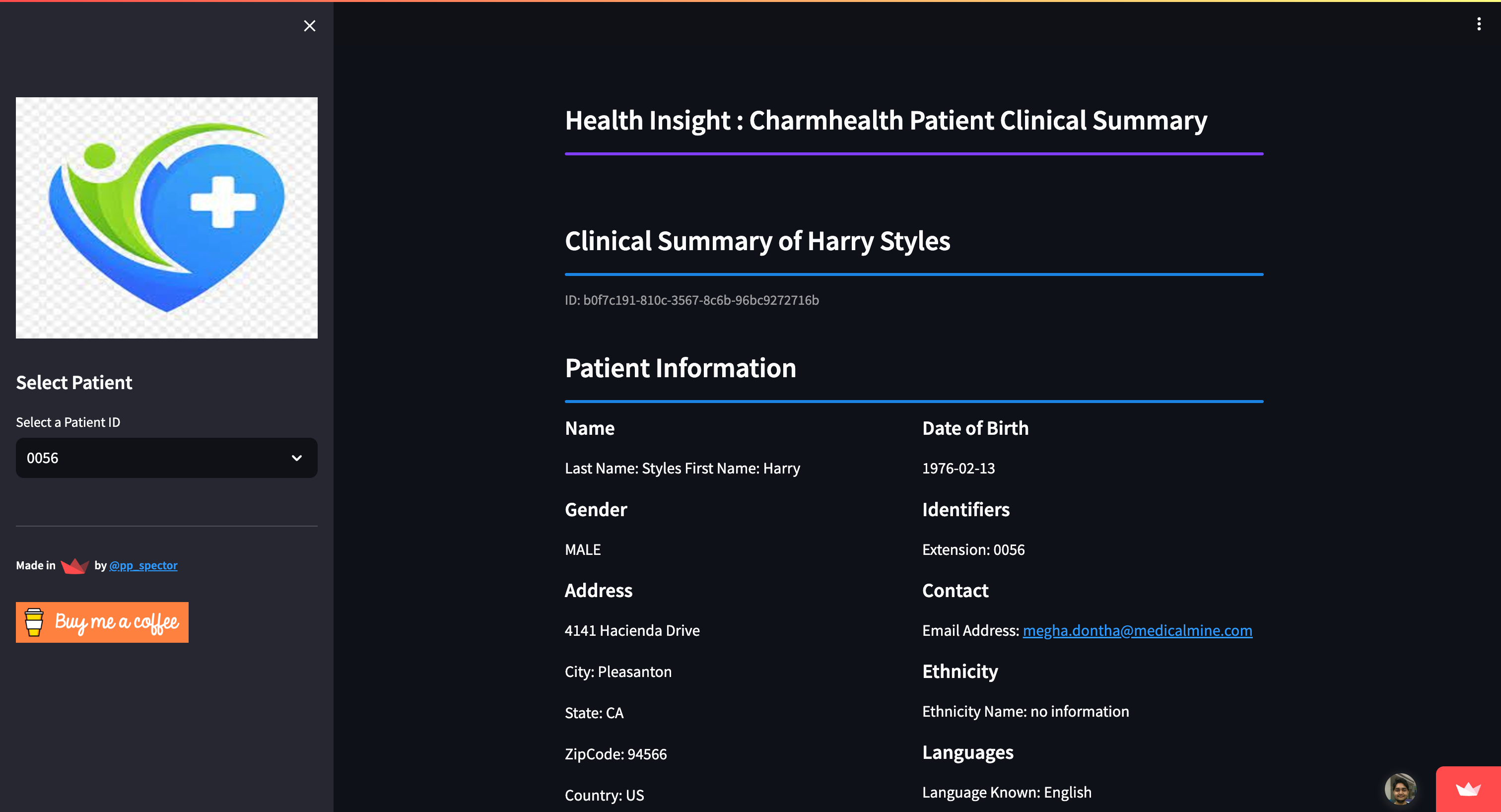This screenshot has height=812, width=1501.
Task: Click the Patient Information heading
Action: pyautogui.click(x=680, y=368)
